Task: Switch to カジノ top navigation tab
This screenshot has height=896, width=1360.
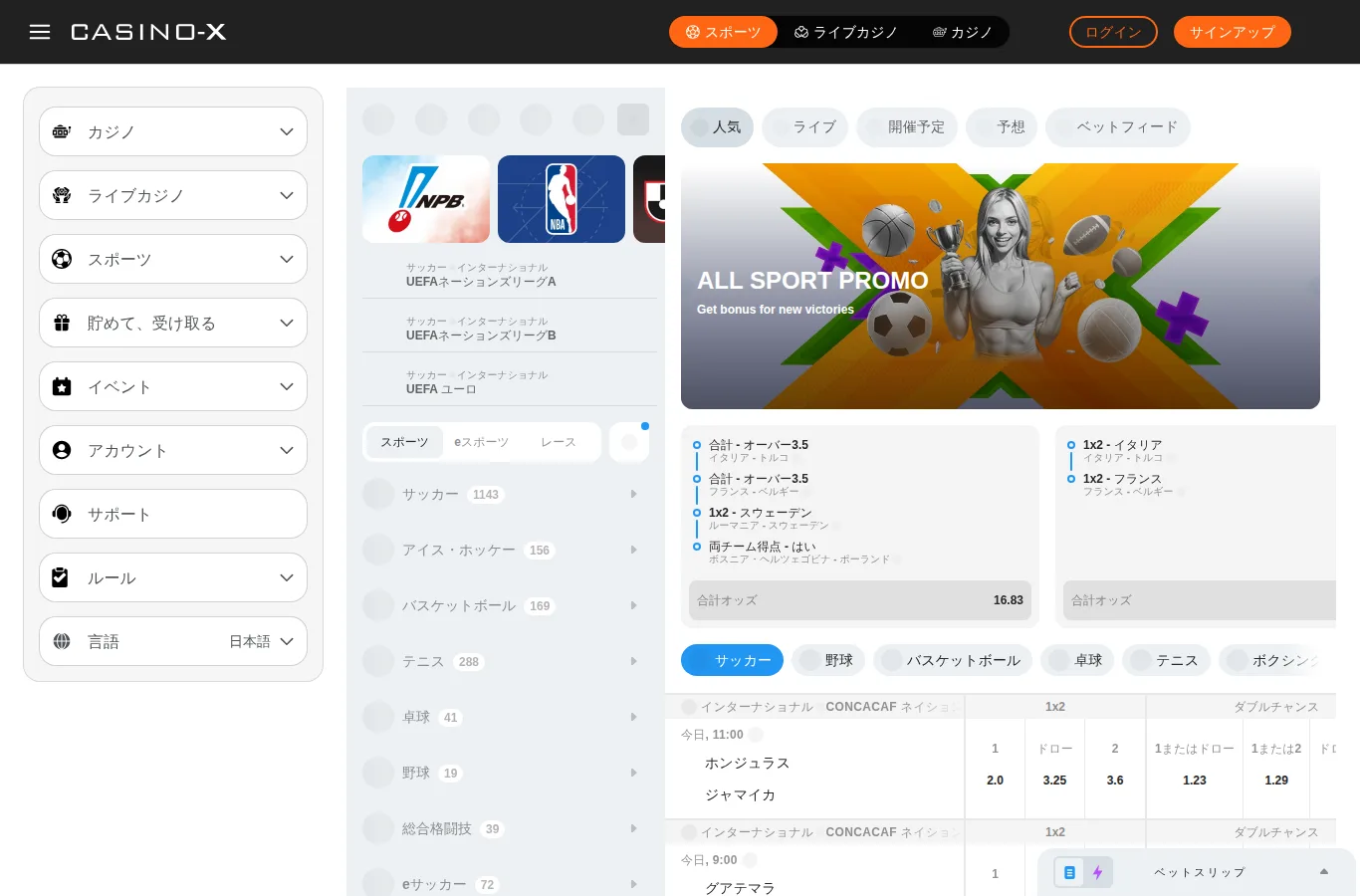Action: (x=963, y=32)
